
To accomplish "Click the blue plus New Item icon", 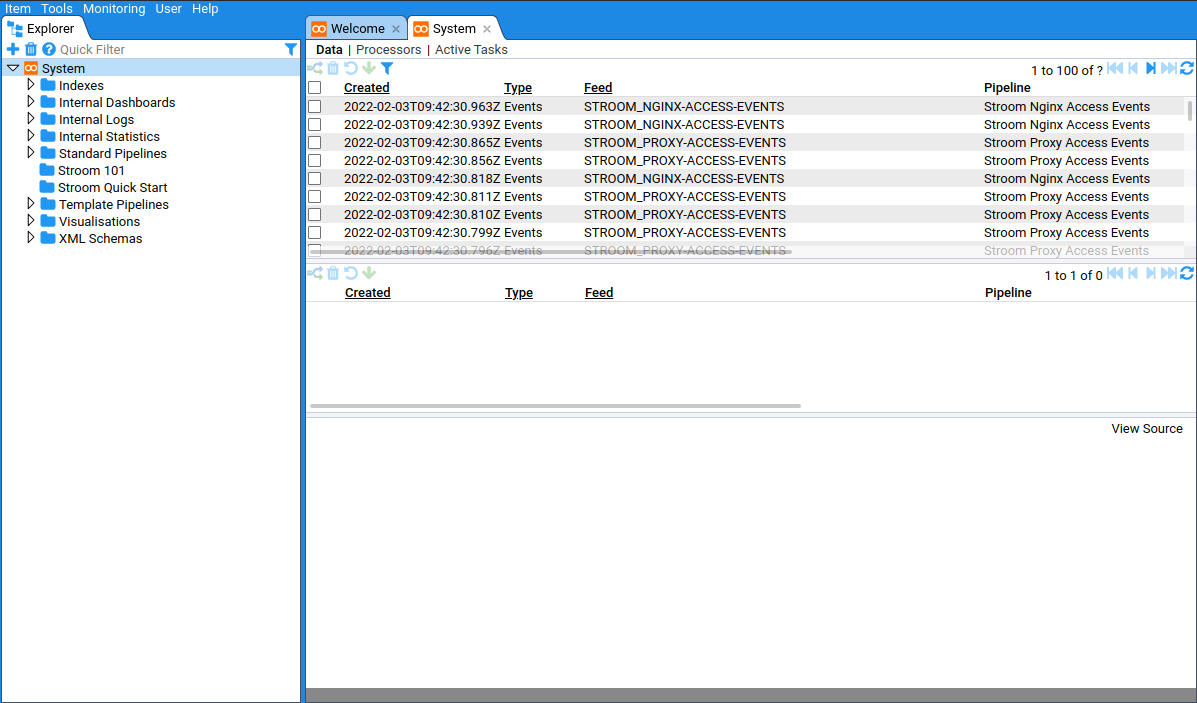I will click(13, 49).
